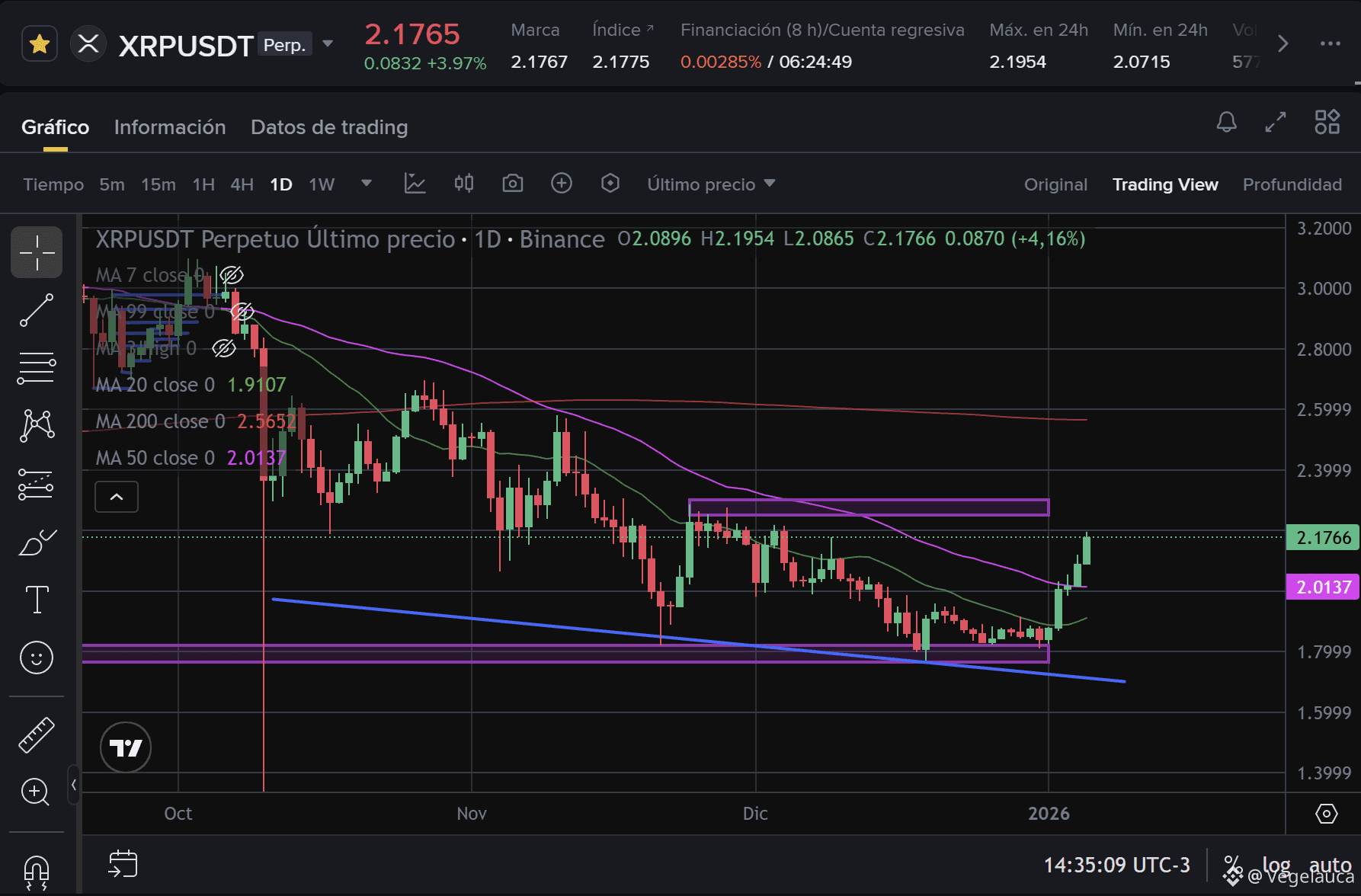Screen dimensions: 1361x896
Task: Toggle the favorite star for XRPUSDT
Action: 39,44
